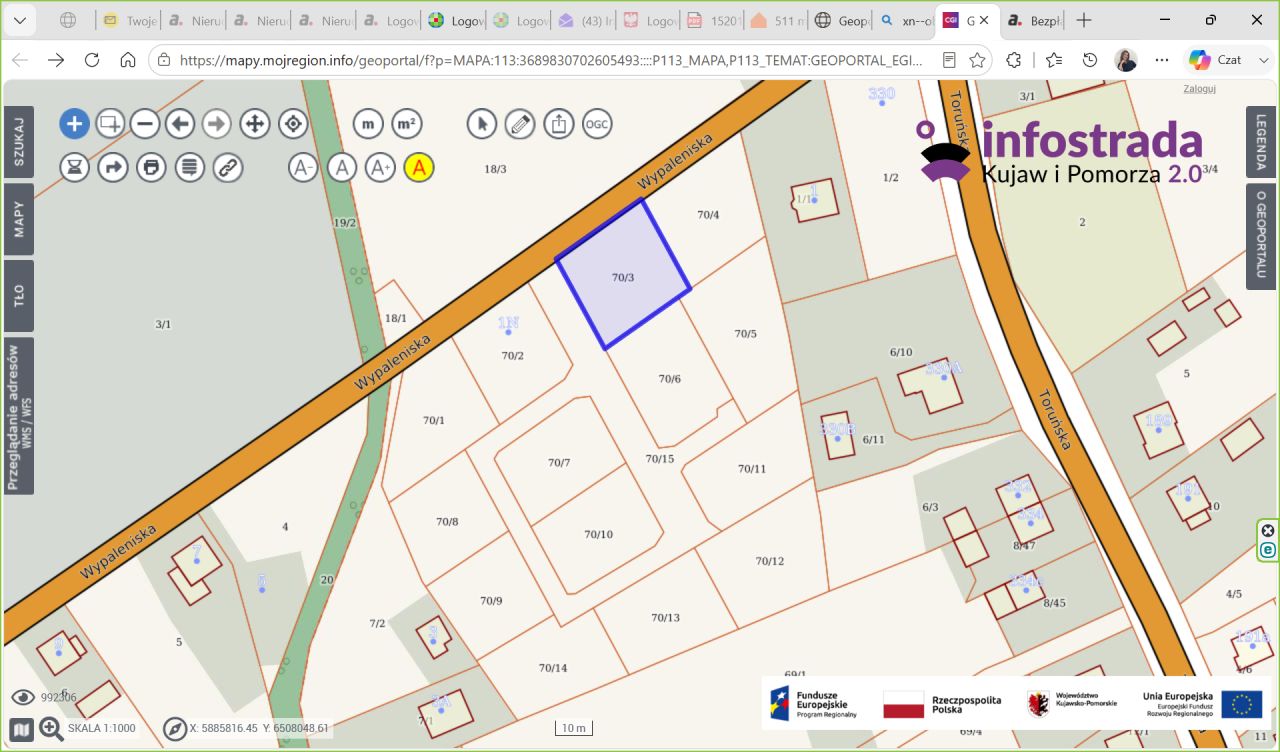Toggle the yellow highlighted A button
The height and width of the screenshot is (752, 1280).
coord(419,167)
